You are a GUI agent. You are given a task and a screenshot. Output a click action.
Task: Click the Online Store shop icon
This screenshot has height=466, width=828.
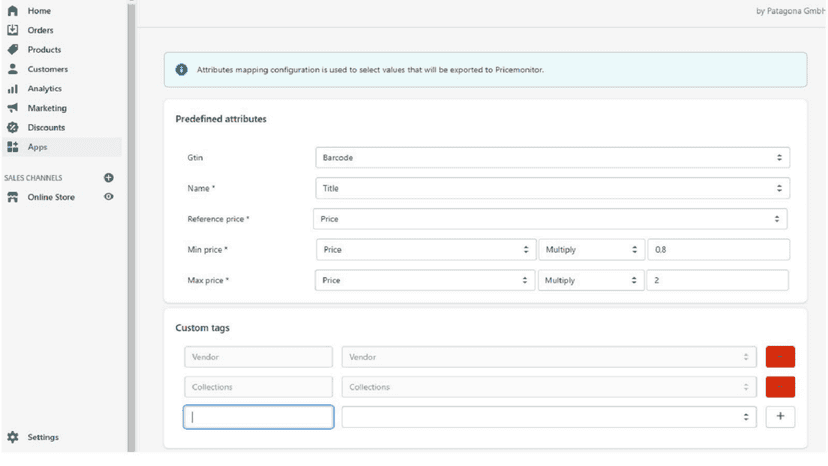[x=13, y=197]
